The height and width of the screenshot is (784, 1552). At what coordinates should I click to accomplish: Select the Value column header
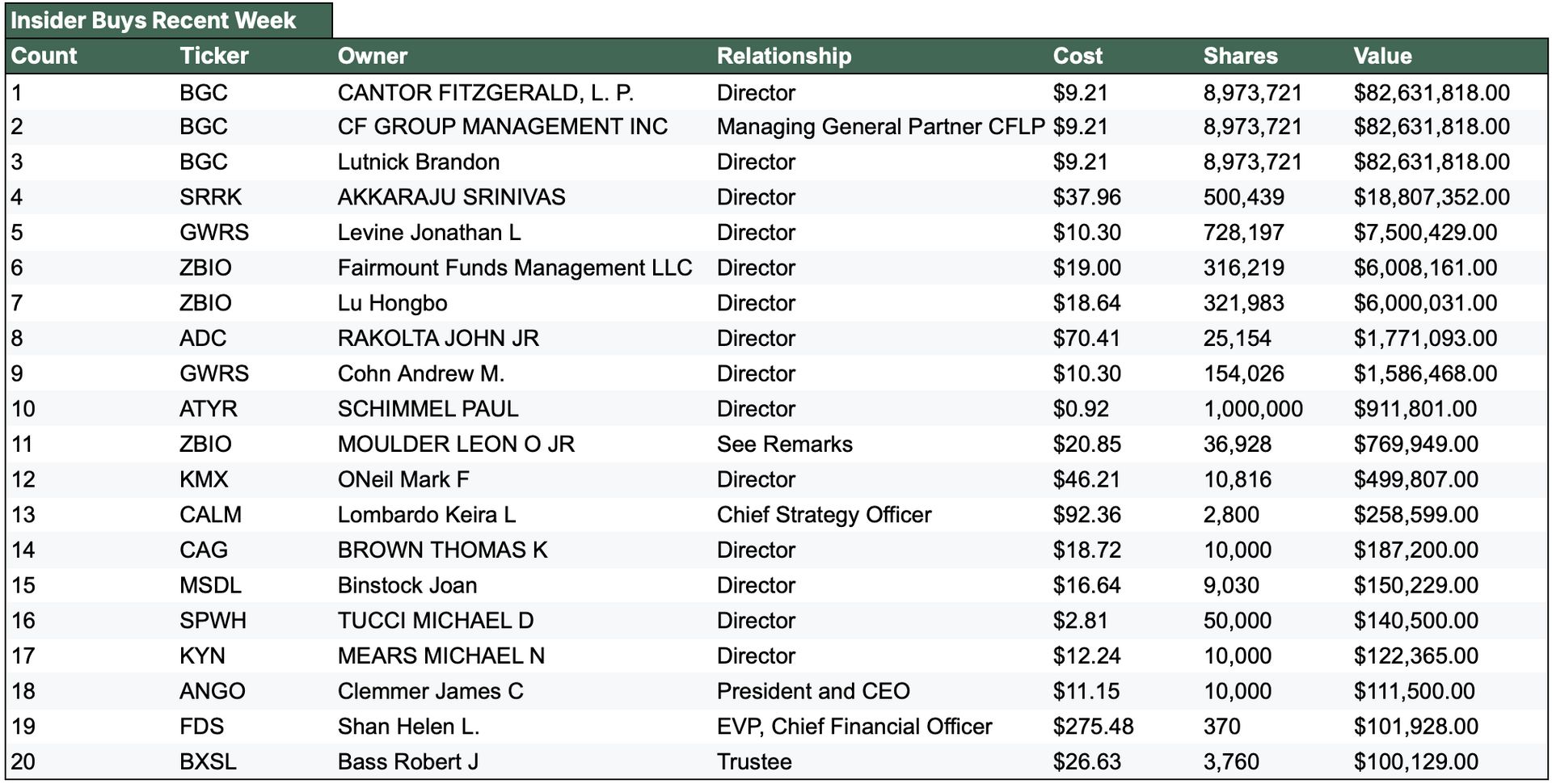tap(1382, 56)
